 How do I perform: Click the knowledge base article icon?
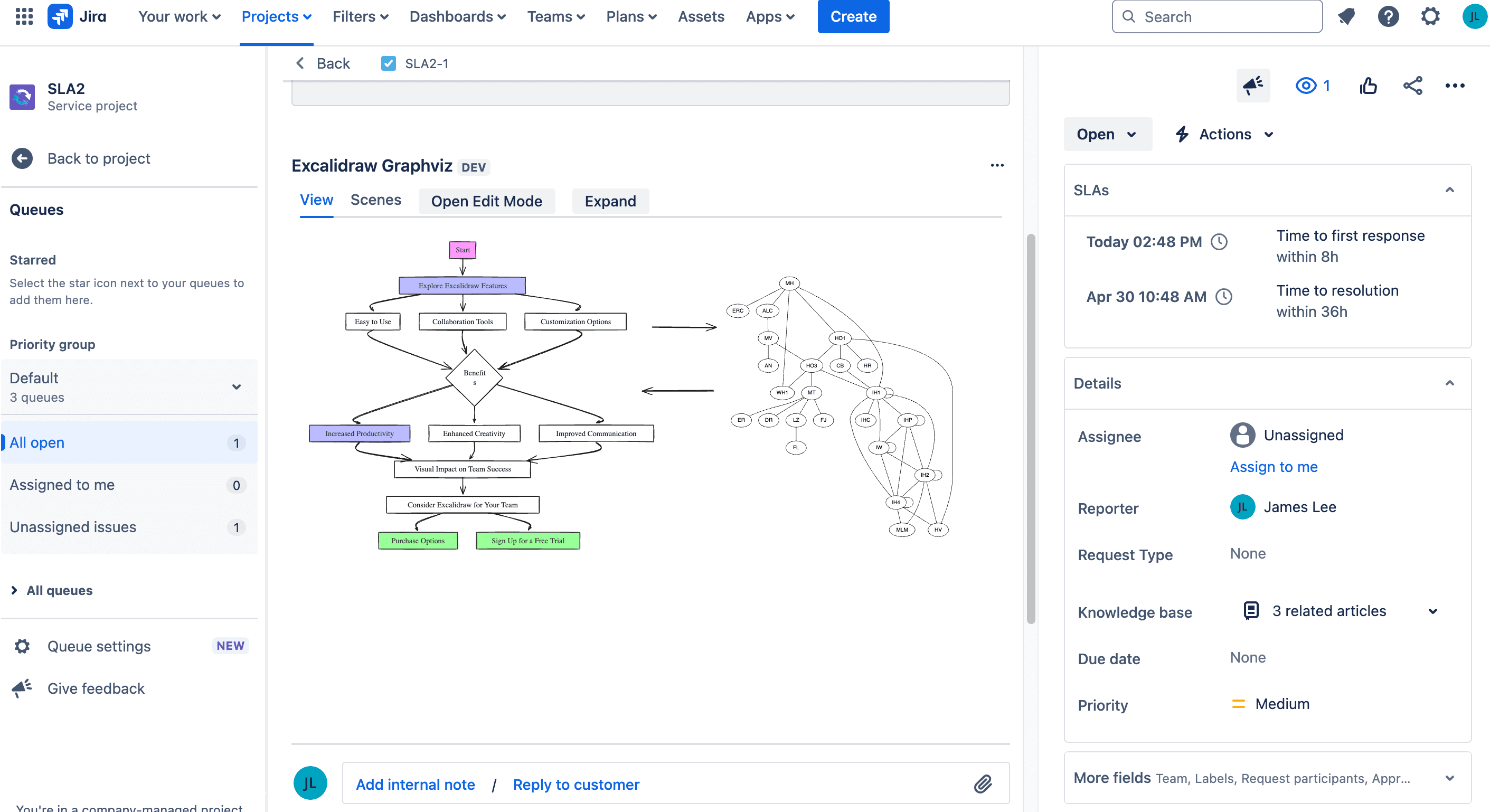point(1251,611)
